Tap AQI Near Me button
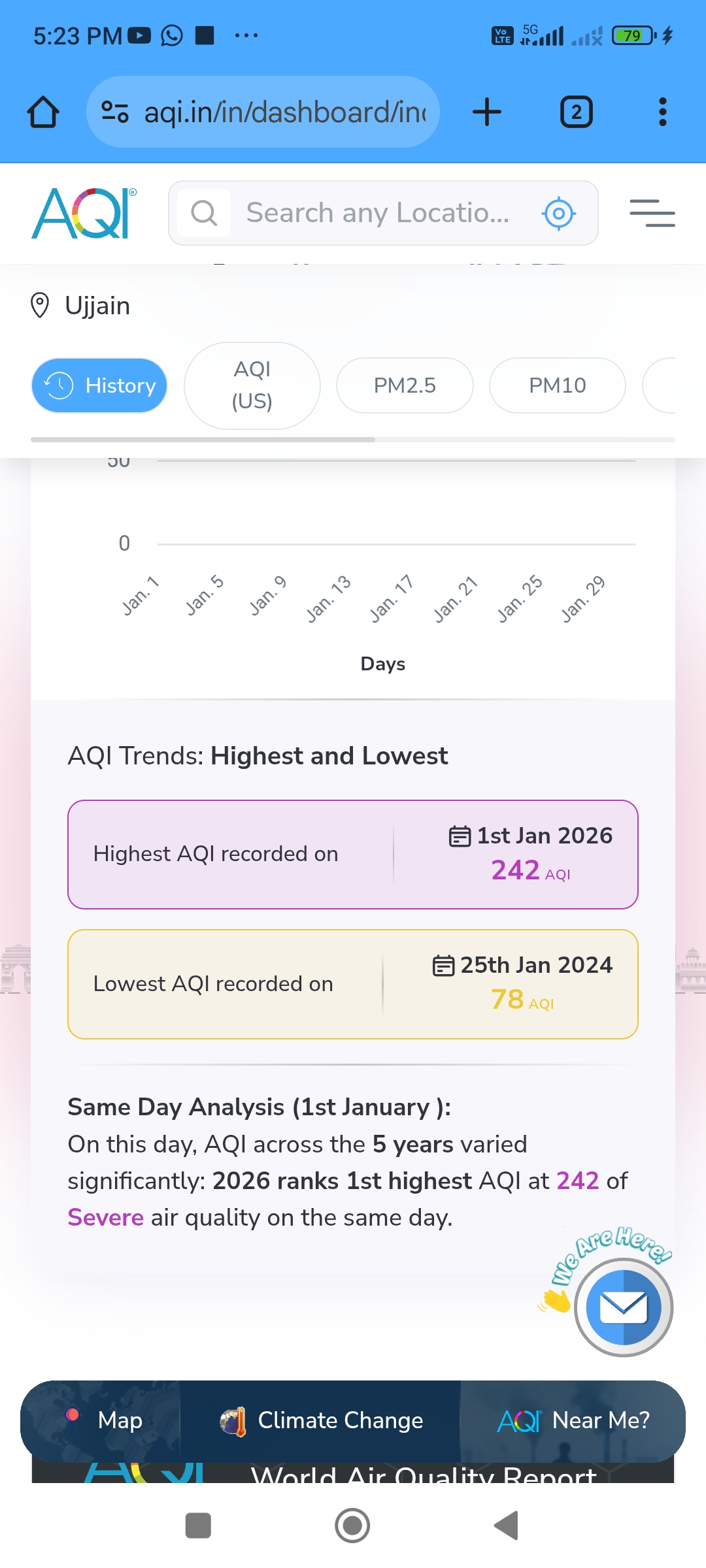Screen dimensions: 706x1568 click(x=573, y=1420)
